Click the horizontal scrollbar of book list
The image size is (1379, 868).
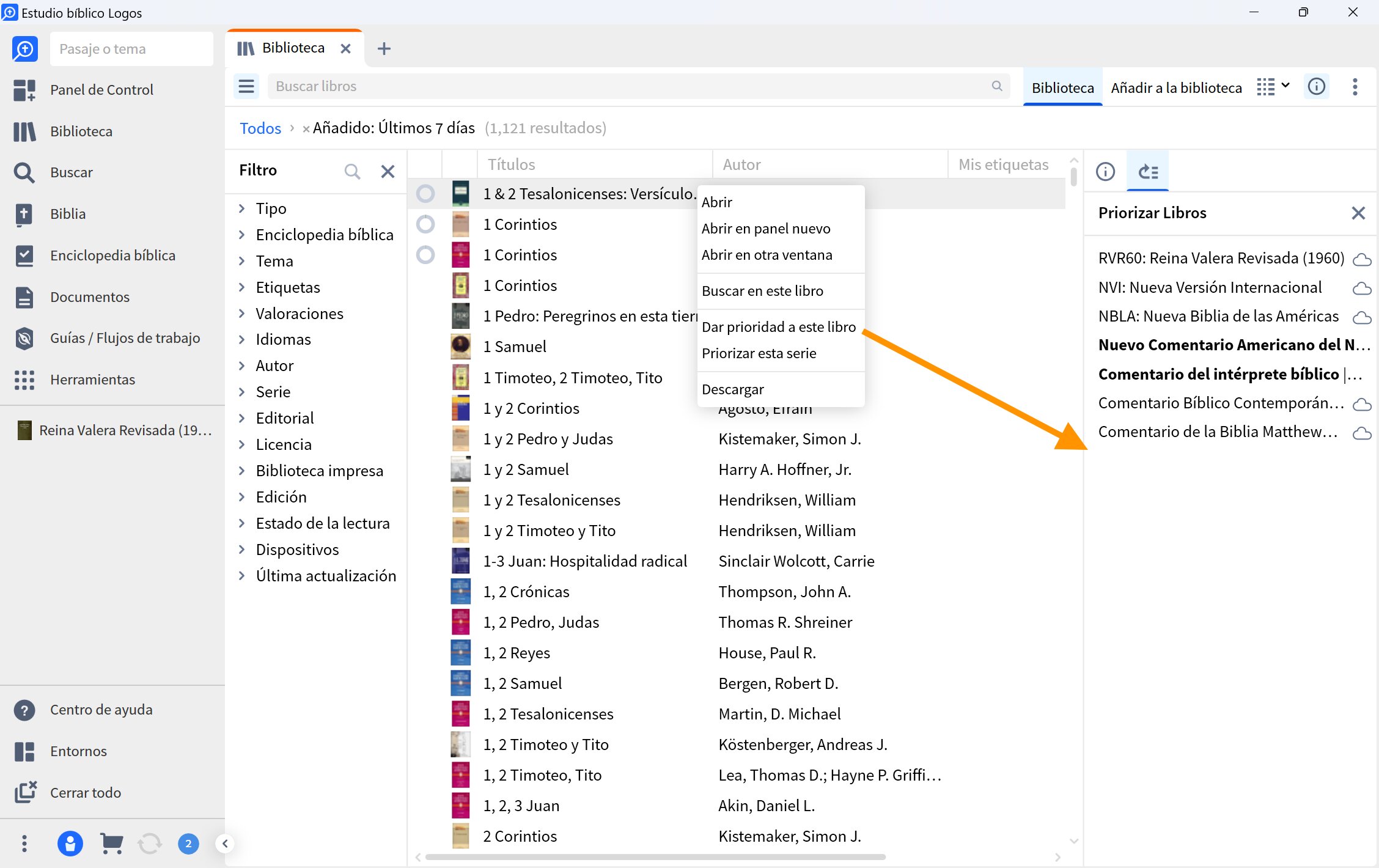point(655,857)
